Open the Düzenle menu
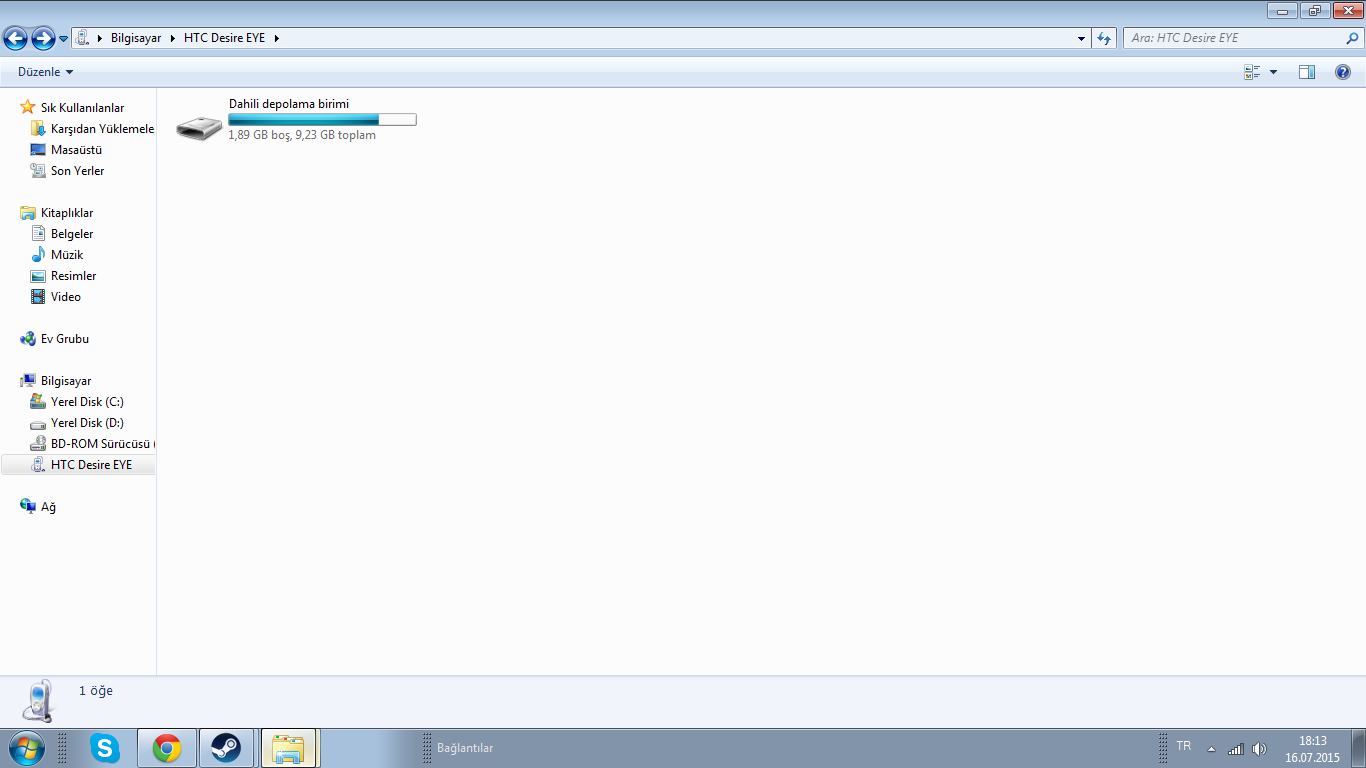The width and height of the screenshot is (1366, 768). pyautogui.click(x=45, y=72)
